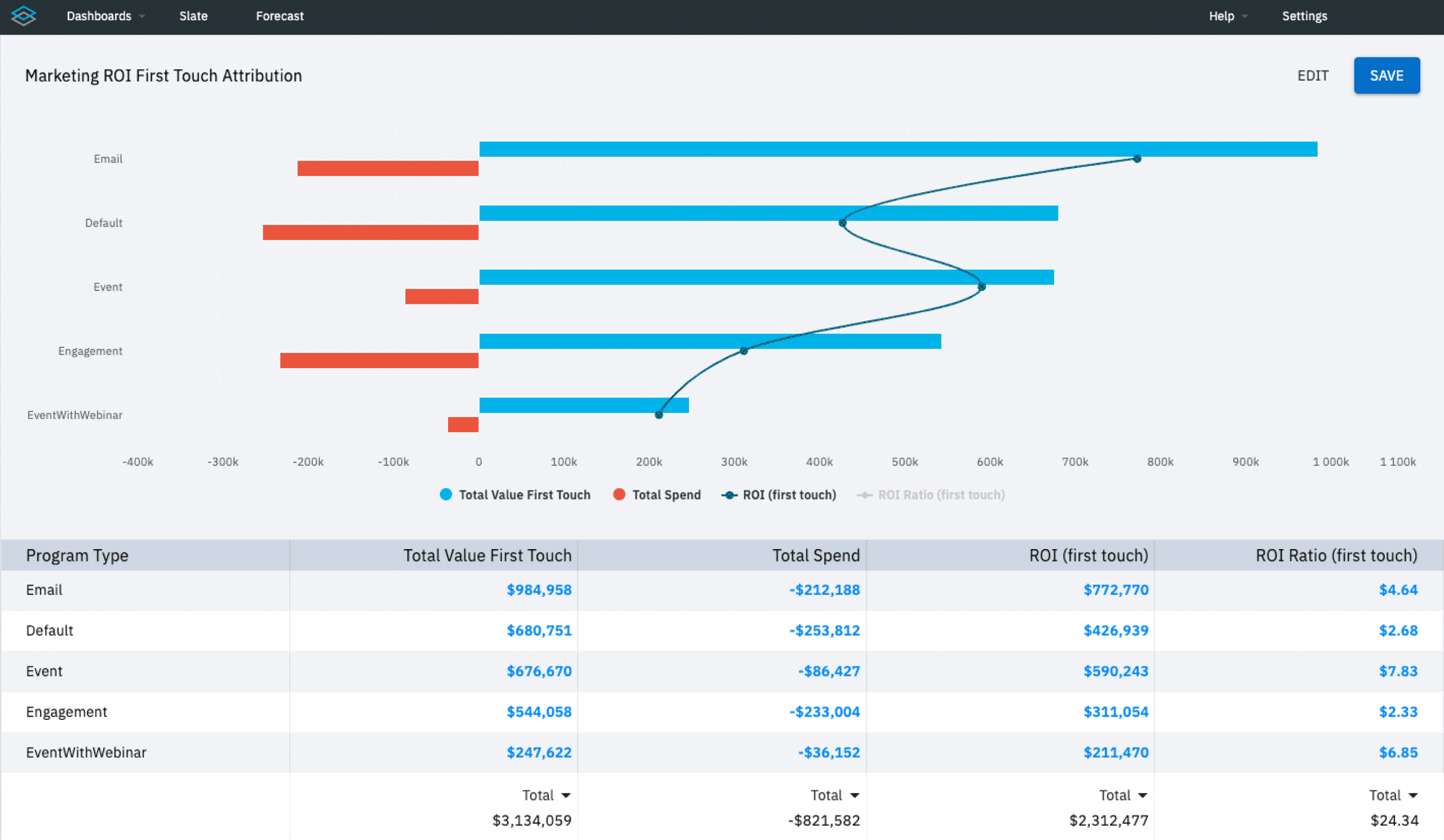1444x840 pixels.
Task: Click the EventWithWebinar ROI $211,470 link
Action: (1116, 753)
